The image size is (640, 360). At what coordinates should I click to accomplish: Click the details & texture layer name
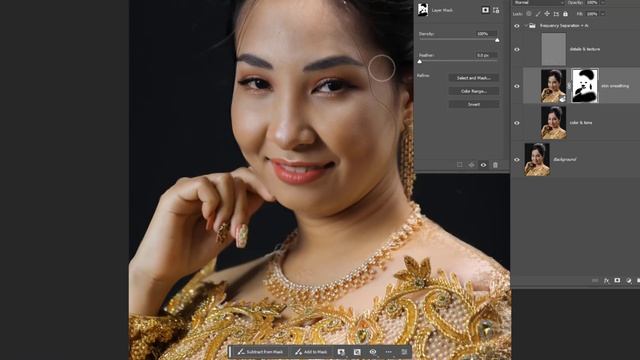[x=584, y=49]
